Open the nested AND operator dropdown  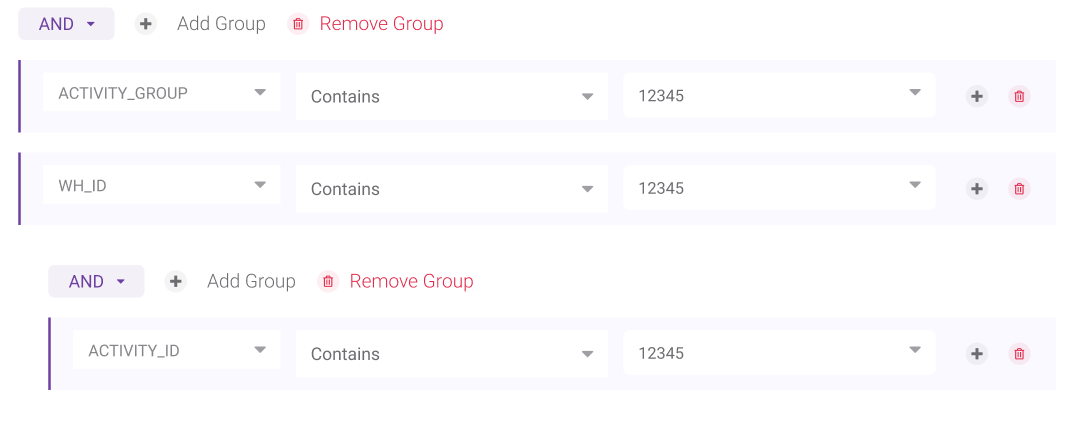pyautogui.click(x=96, y=282)
